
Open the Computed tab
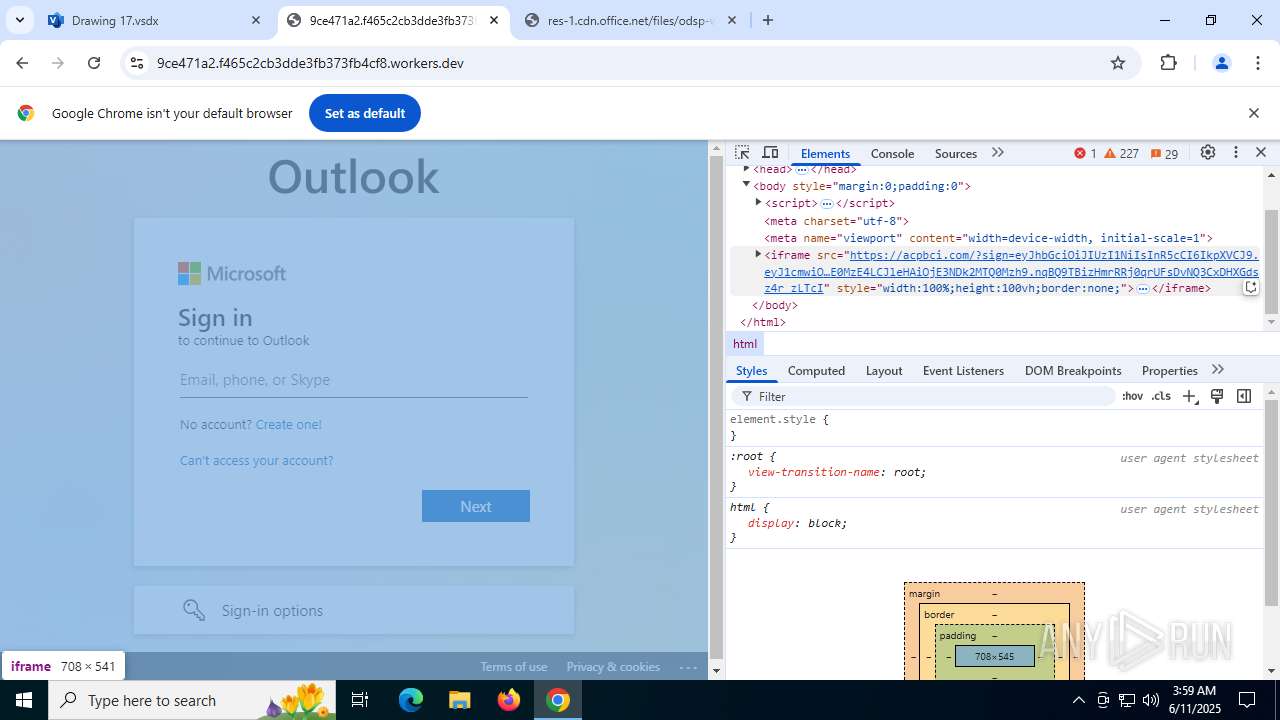816,370
